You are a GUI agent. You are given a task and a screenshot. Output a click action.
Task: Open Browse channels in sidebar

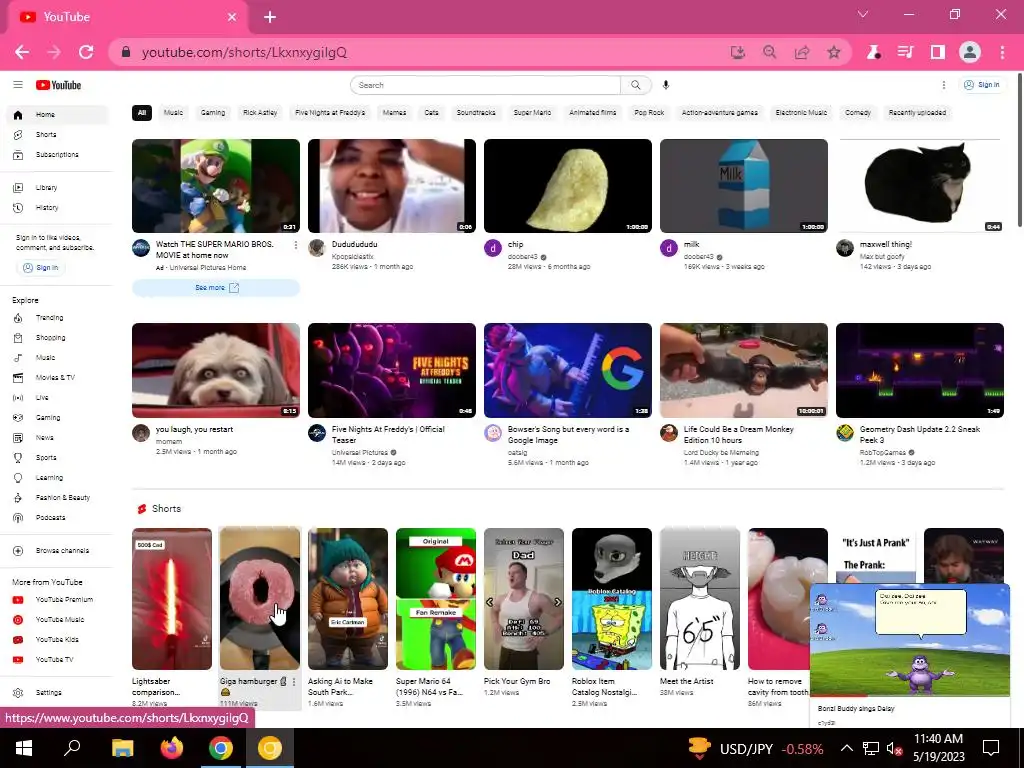tap(62, 551)
